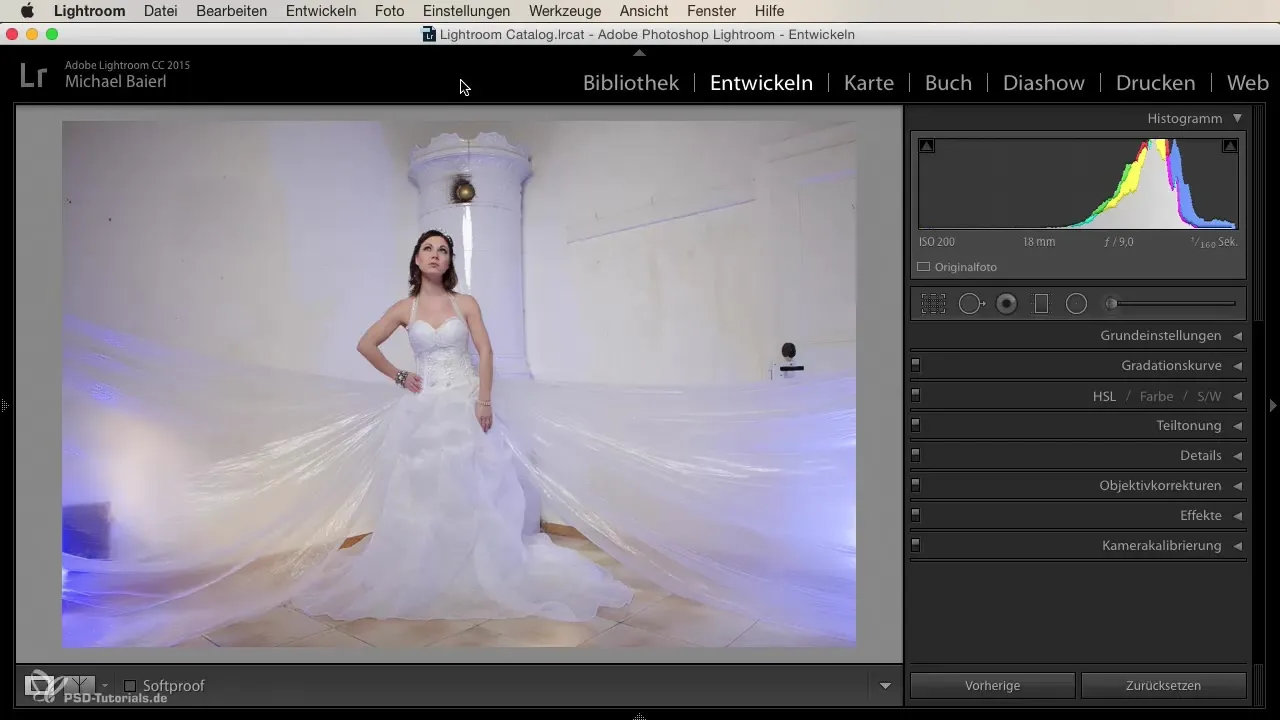The height and width of the screenshot is (720, 1280).
Task: Open the Drucken module
Action: pos(1156,83)
